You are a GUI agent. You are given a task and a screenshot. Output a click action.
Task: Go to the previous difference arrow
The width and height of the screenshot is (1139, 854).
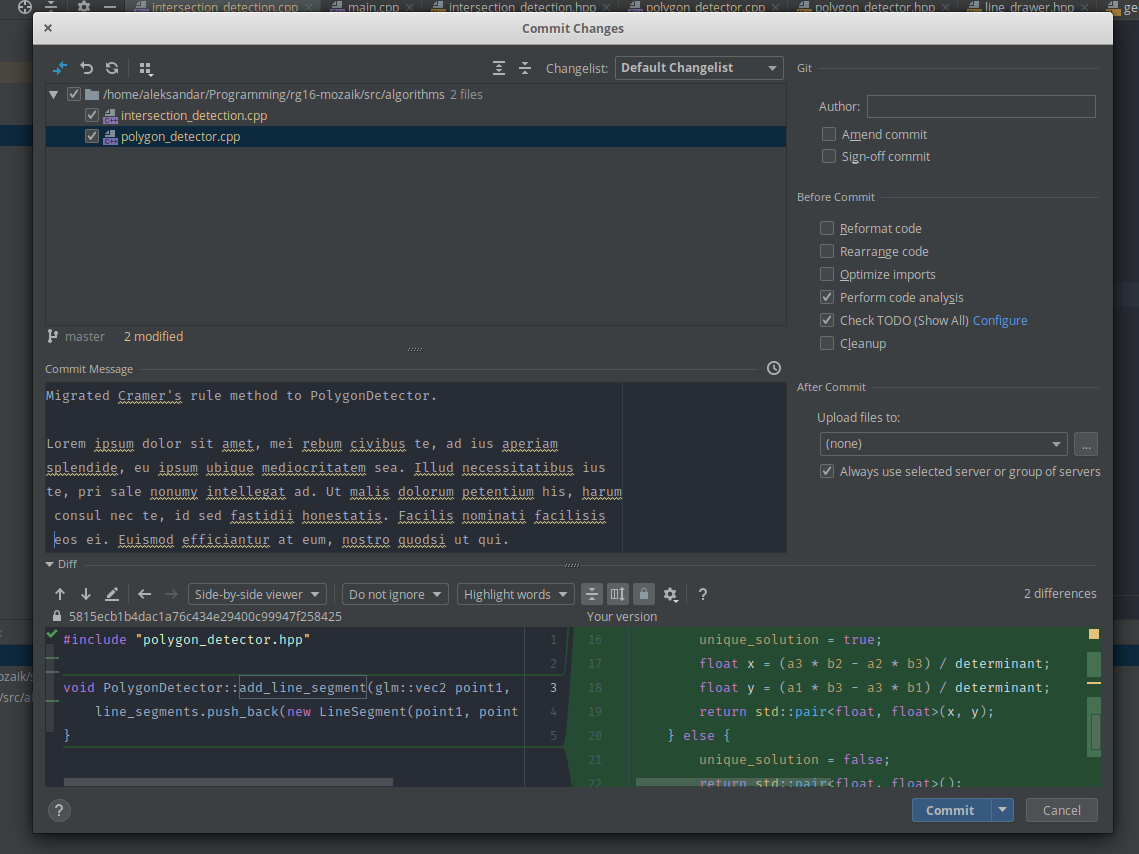pos(60,594)
